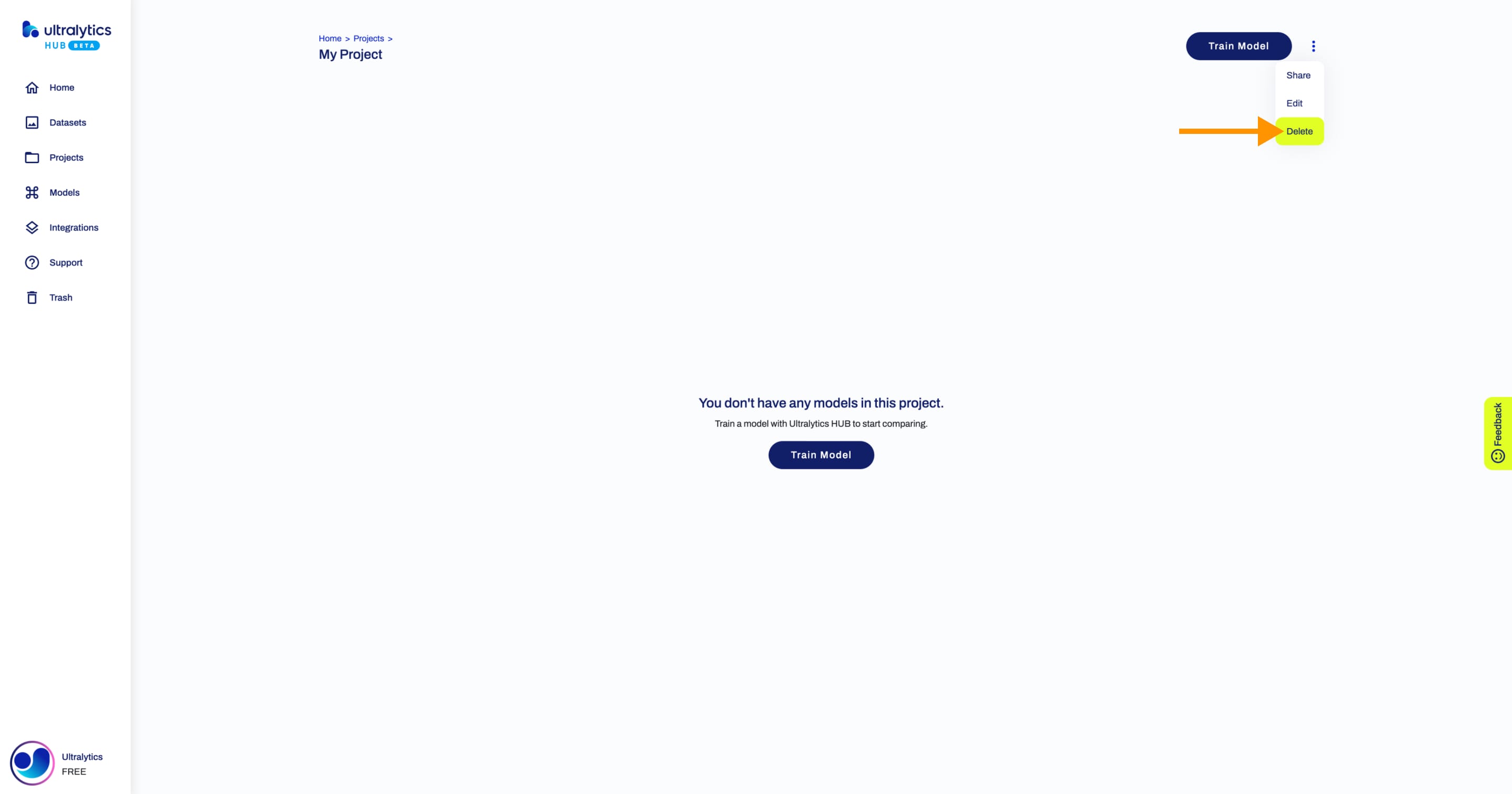Image resolution: width=1512 pixels, height=794 pixels.
Task: Select the Datasets sidebar icon
Action: pyautogui.click(x=32, y=122)
